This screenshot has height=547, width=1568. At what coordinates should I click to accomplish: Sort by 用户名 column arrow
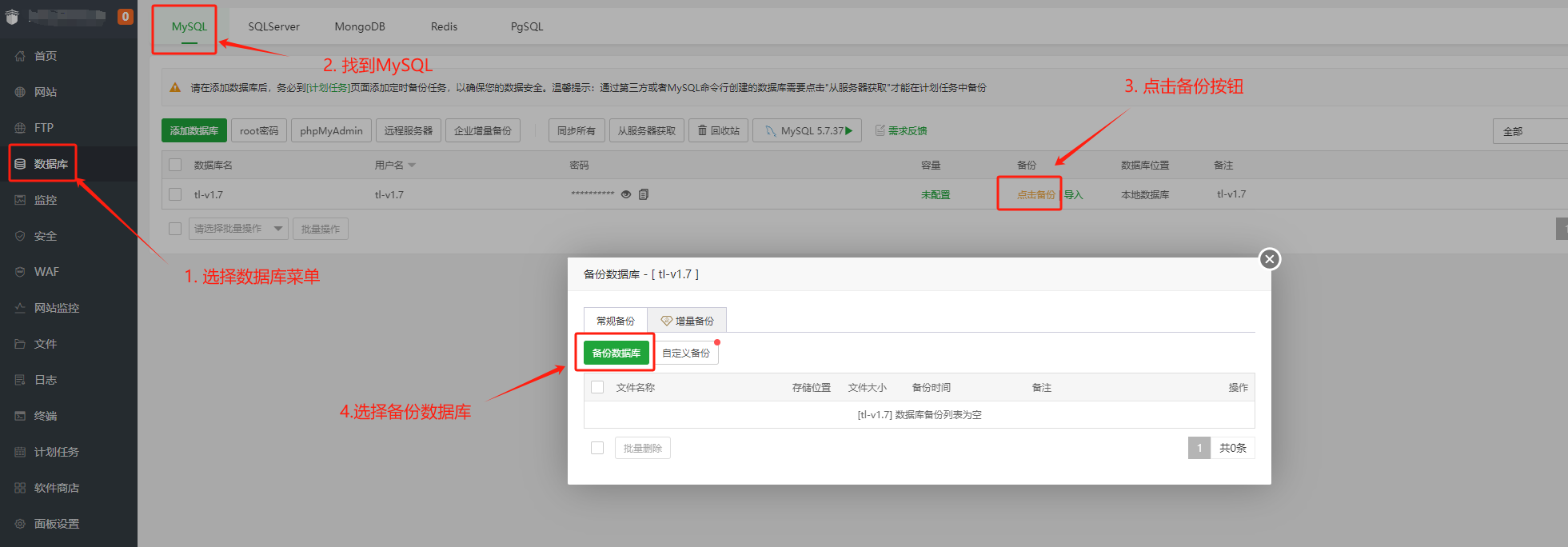412,166
